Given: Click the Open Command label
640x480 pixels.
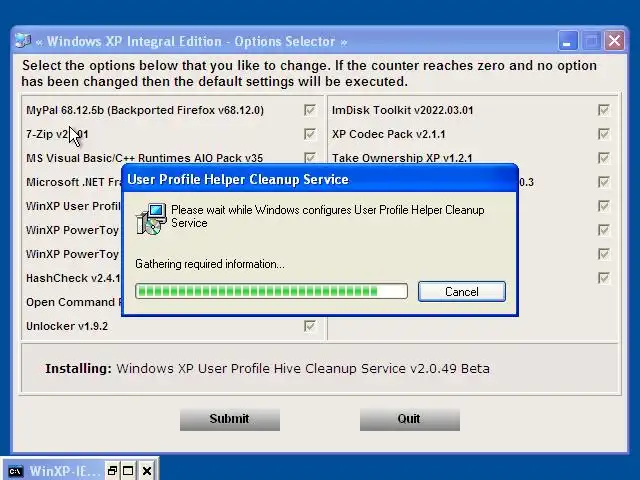Looking at the screenshot, I should tap(73, 302).
